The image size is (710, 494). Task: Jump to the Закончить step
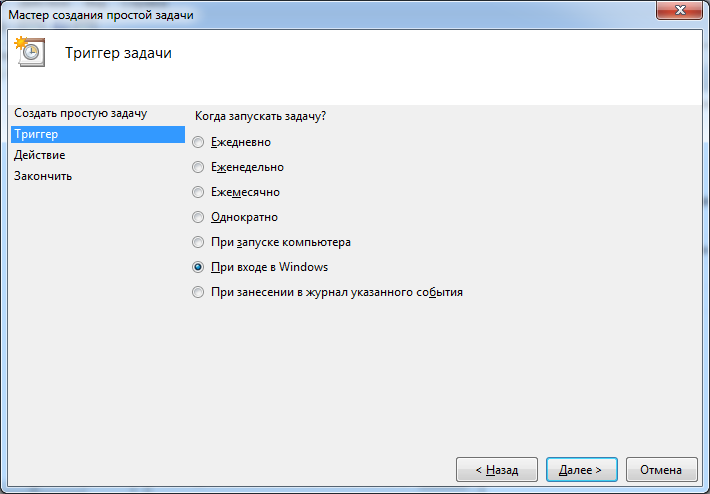(43, 176)
